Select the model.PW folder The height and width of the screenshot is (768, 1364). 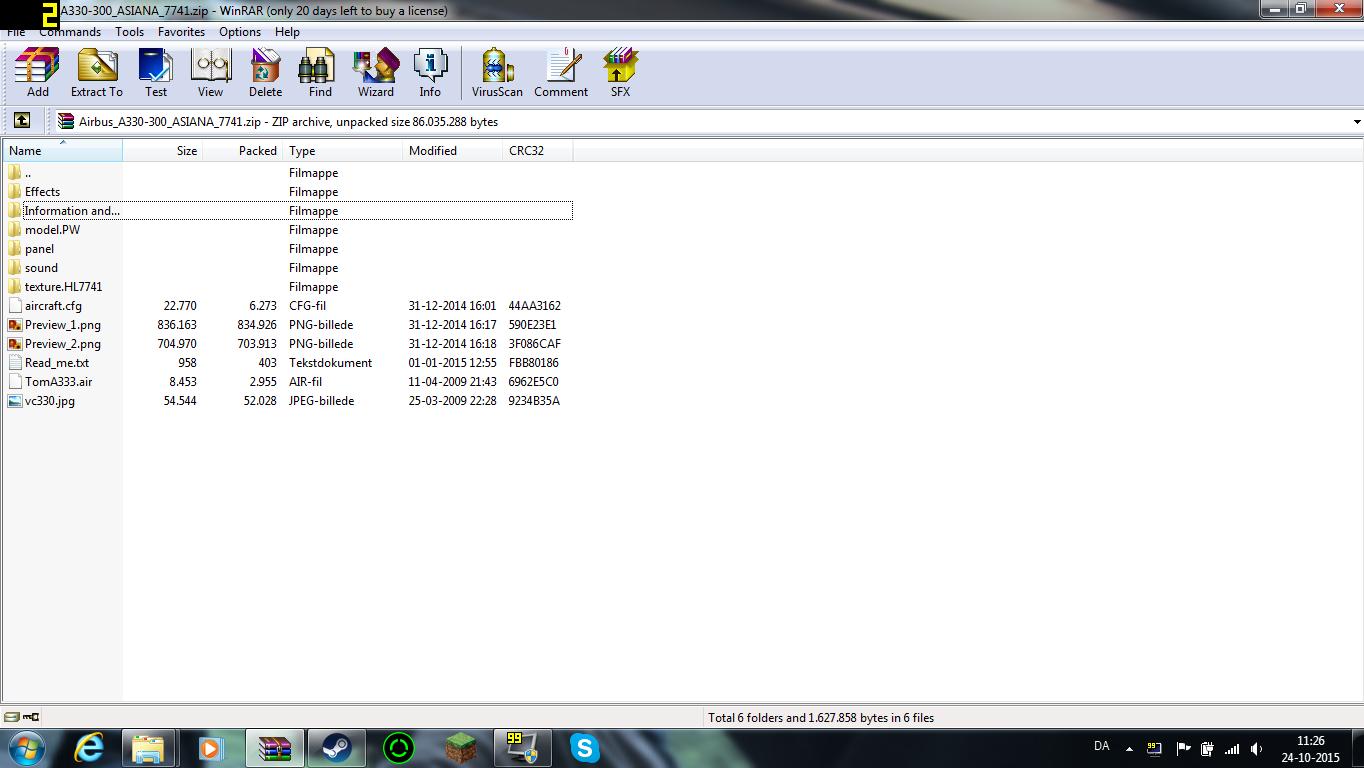pyautogui.click(x=52, y=230)
